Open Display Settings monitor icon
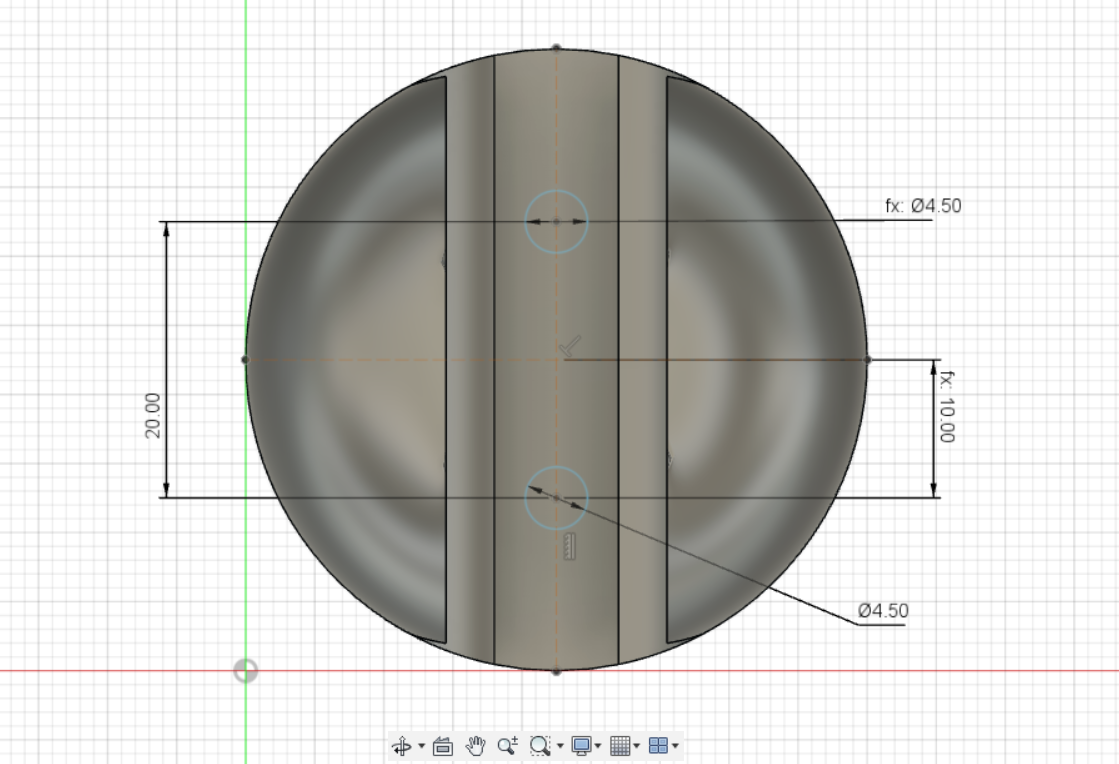Image resolution: width=1119 pixels, height=764 pixels. coord(581,746)
